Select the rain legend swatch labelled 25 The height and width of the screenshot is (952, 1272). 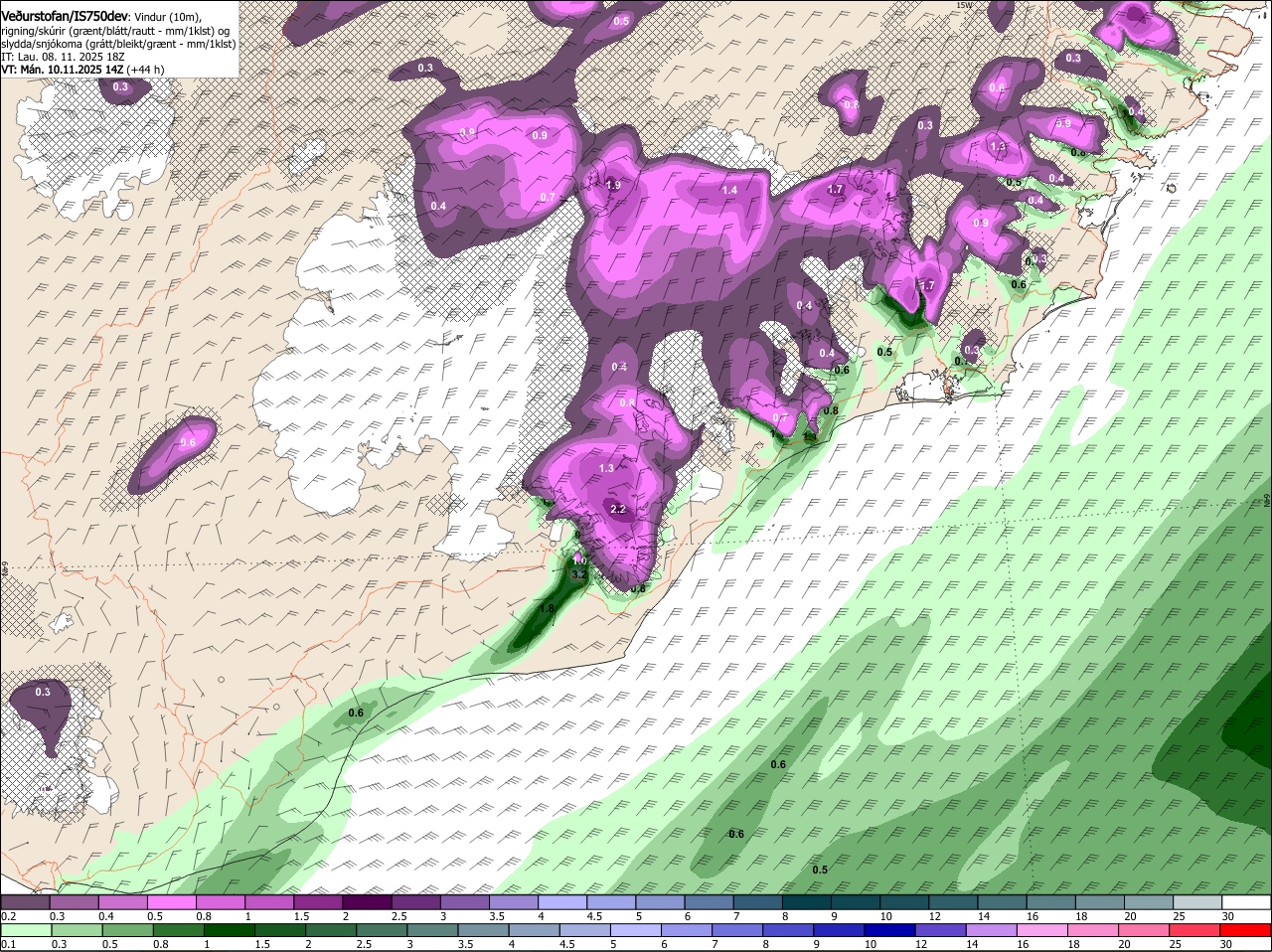tap(1193, 929)
